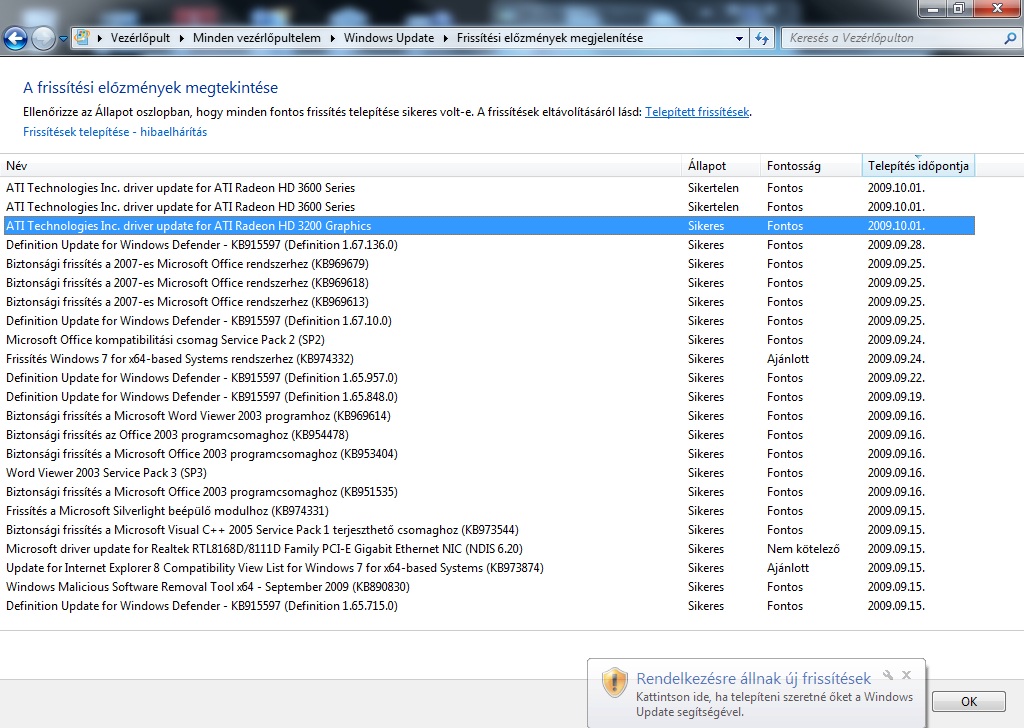Click the search magnifier icon

click(x=1010, y=38)
